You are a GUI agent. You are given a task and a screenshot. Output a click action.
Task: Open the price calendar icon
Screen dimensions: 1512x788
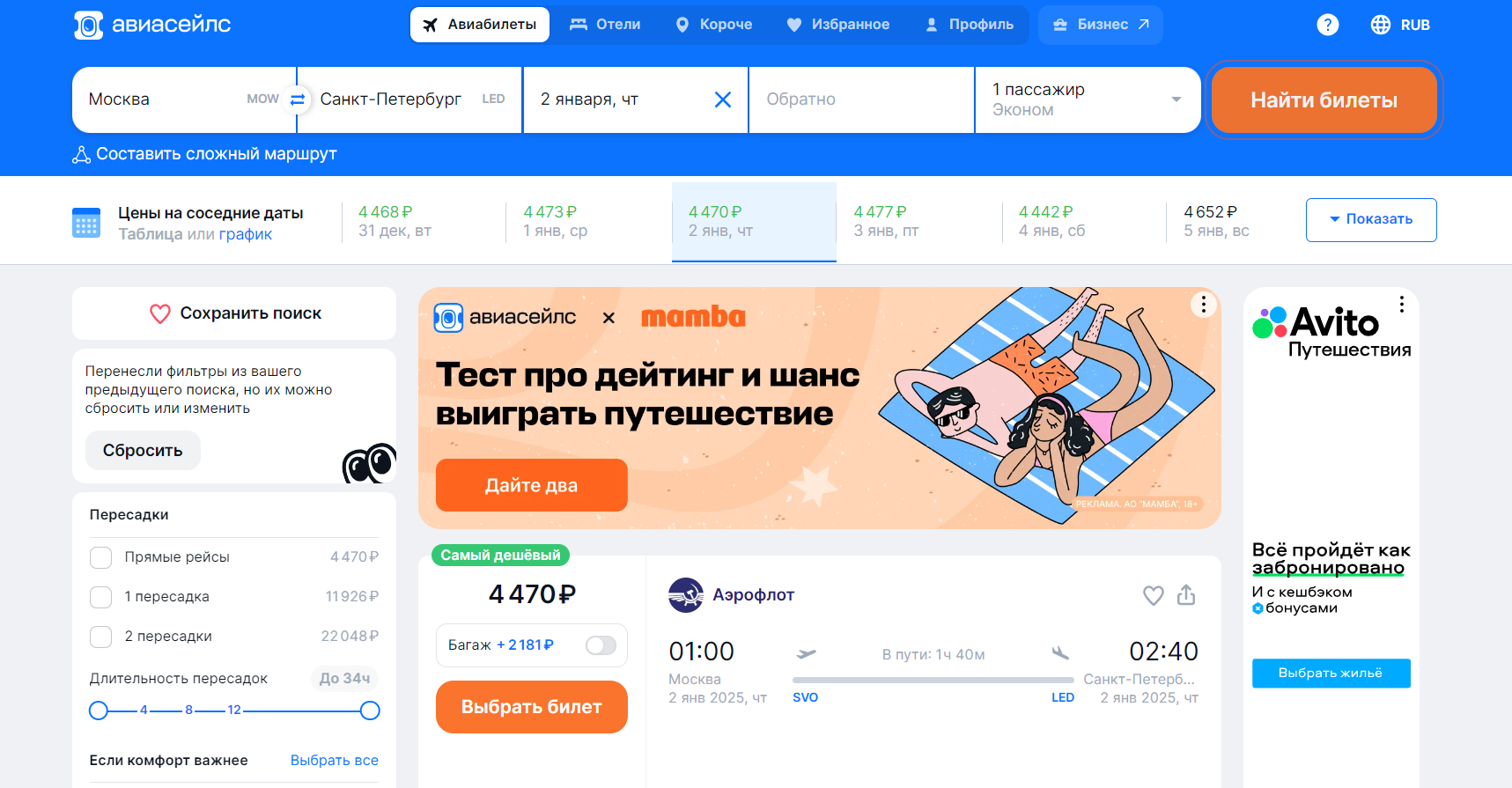pos(86,223)
